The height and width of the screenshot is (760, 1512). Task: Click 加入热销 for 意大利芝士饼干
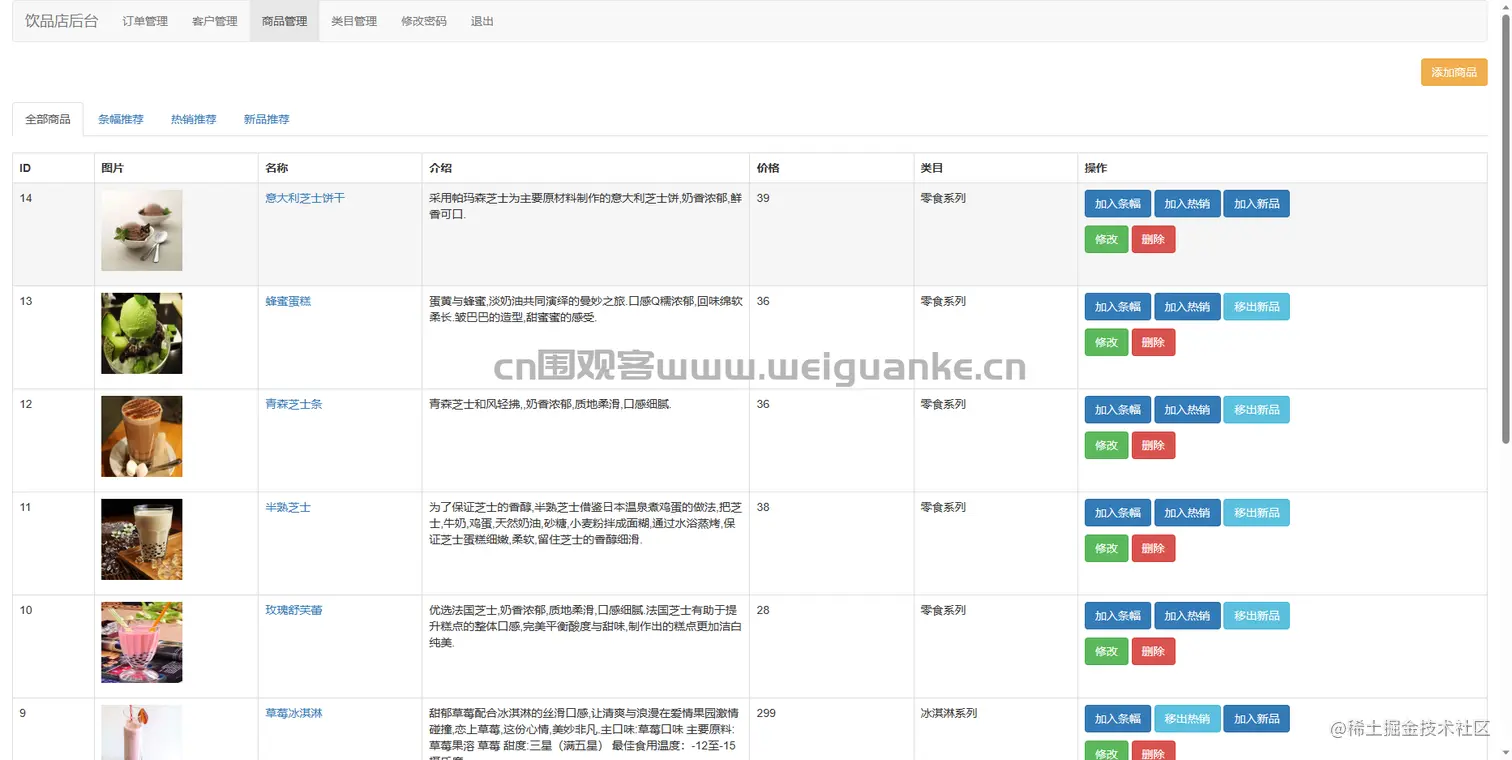coord(1187,204)
